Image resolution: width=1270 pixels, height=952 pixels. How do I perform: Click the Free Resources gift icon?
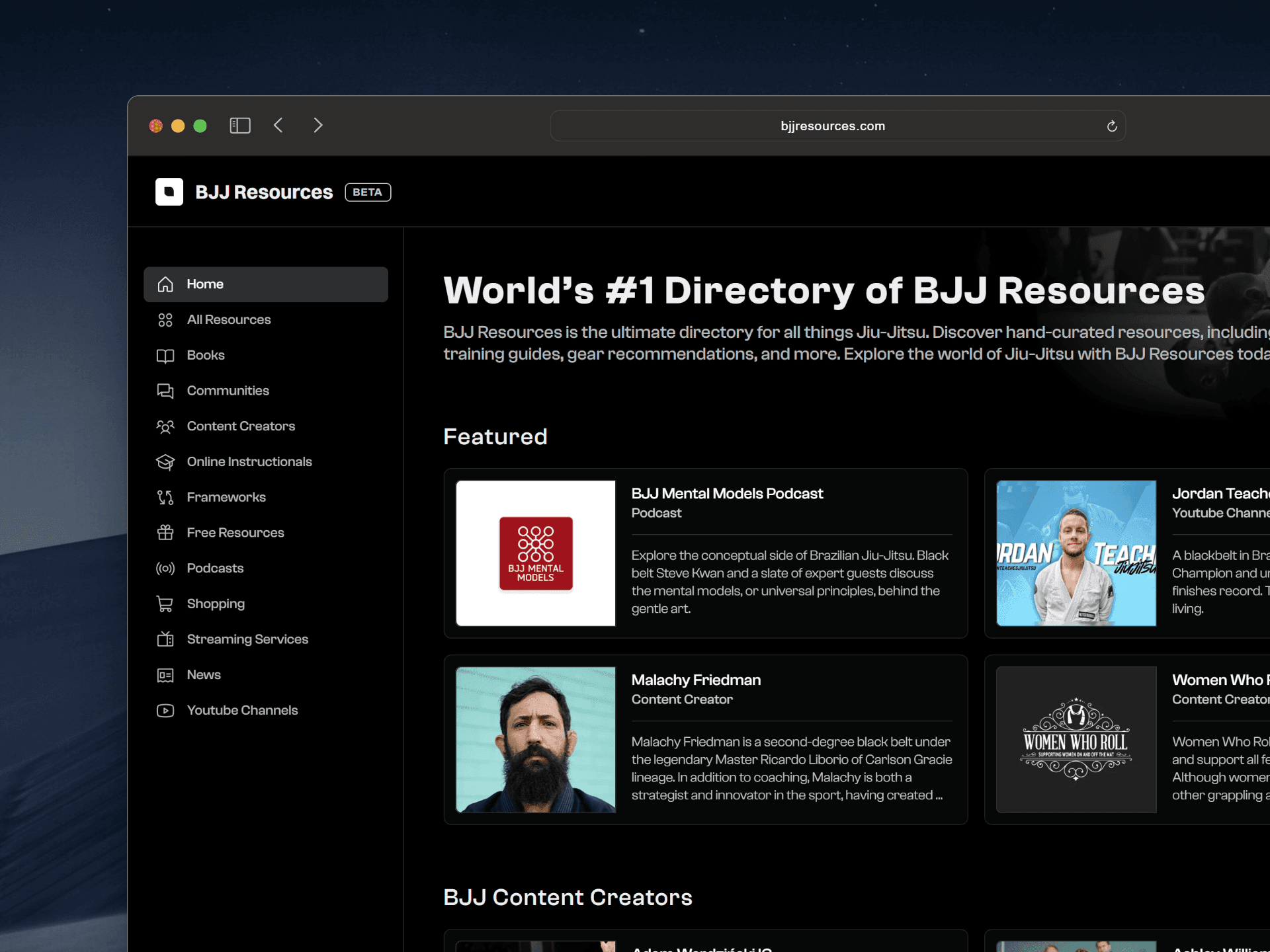pyautogui.click(x=165, y=533)
